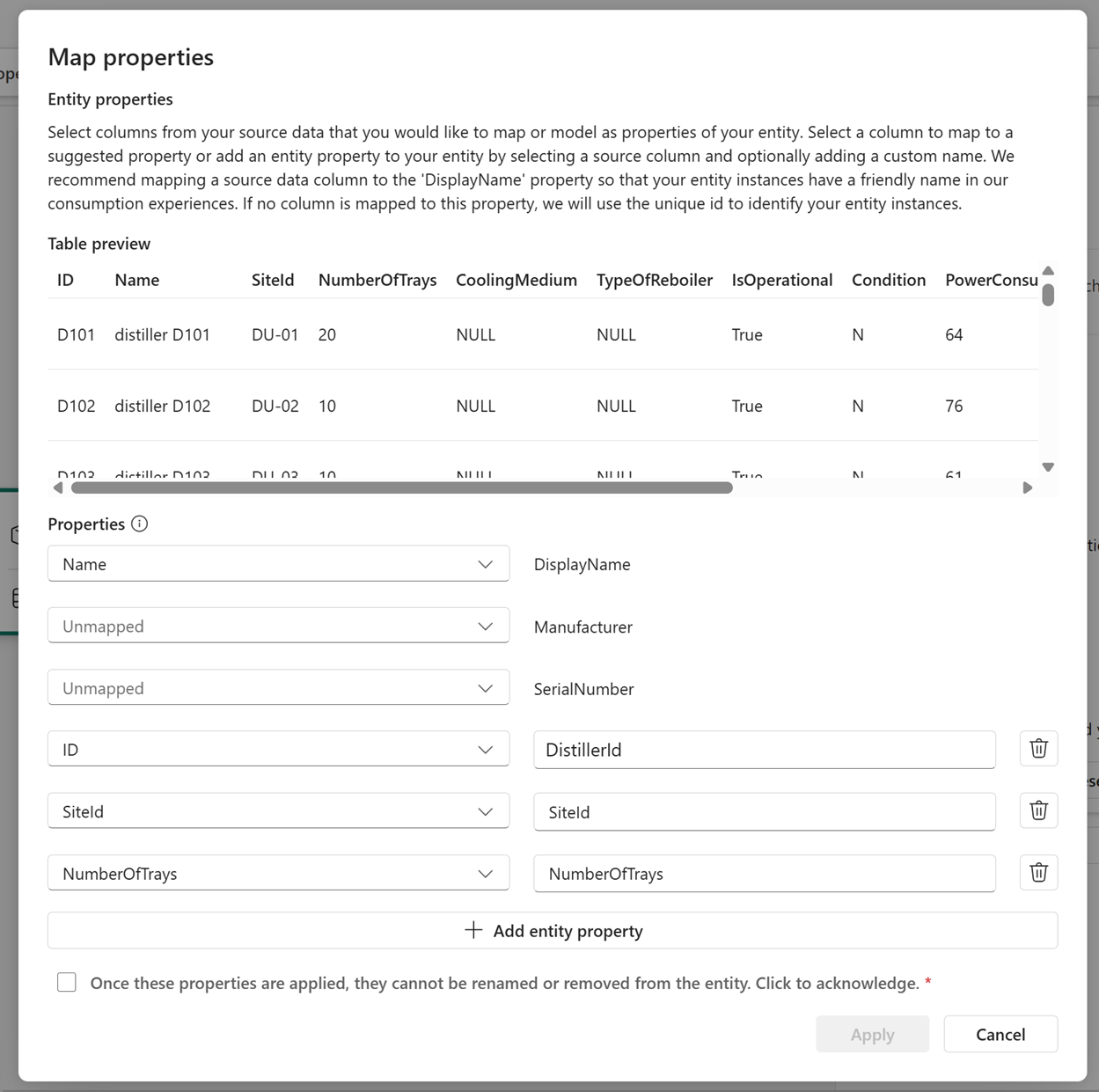Click Add entity property button
Screen dimensions: 1099x1092
pyautogui.click(x=553, y=930)
